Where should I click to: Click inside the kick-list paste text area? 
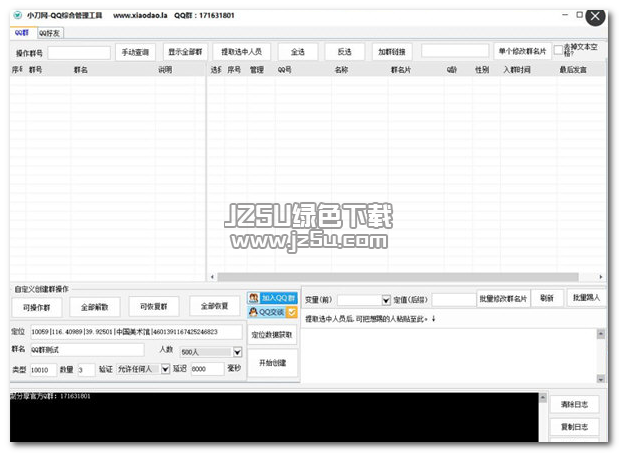click(x=449, y=356)
